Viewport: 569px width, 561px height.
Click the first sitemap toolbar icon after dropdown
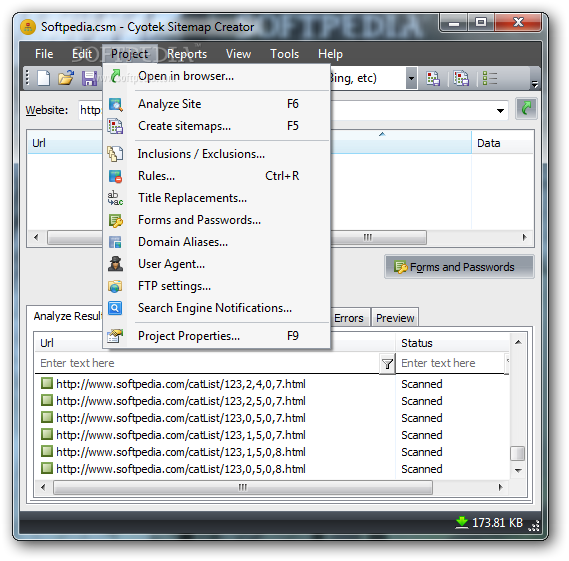click(433, 78)
